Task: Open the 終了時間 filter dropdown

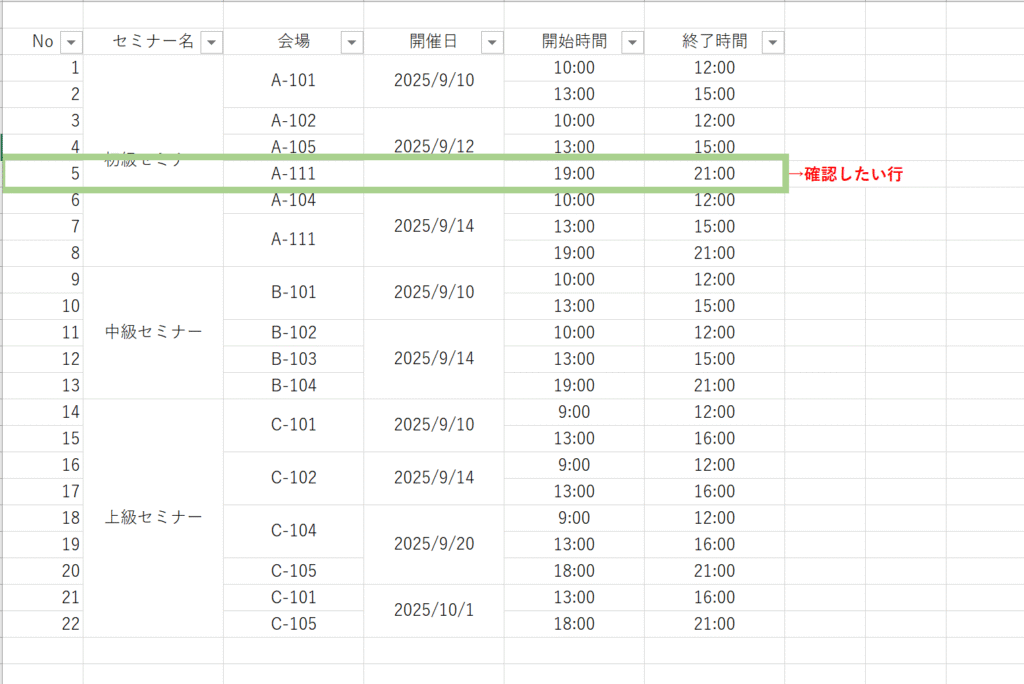Action: (773, 42)
